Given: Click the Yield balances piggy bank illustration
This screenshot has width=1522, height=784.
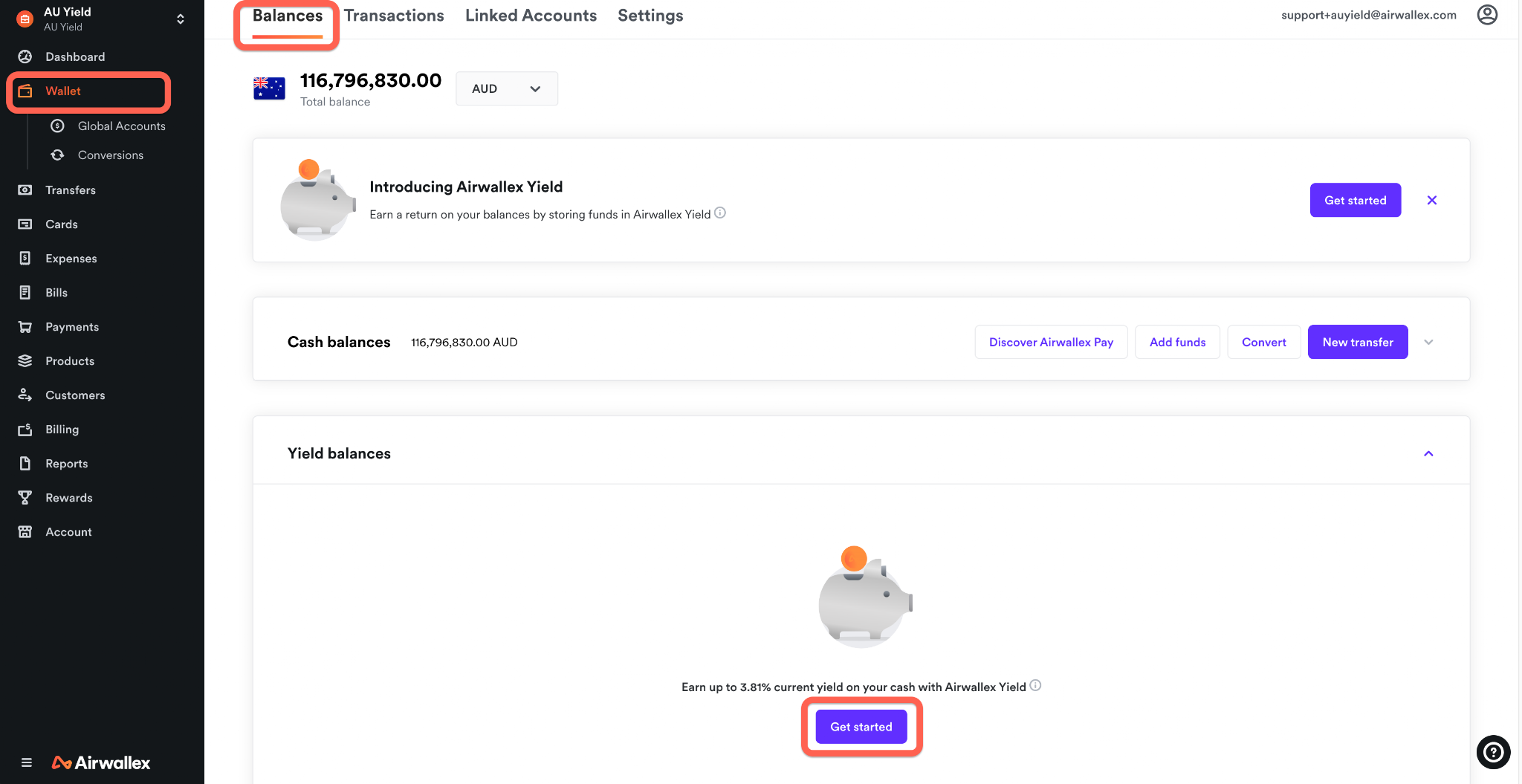Looking at the screenshot, I should point(864,597).
